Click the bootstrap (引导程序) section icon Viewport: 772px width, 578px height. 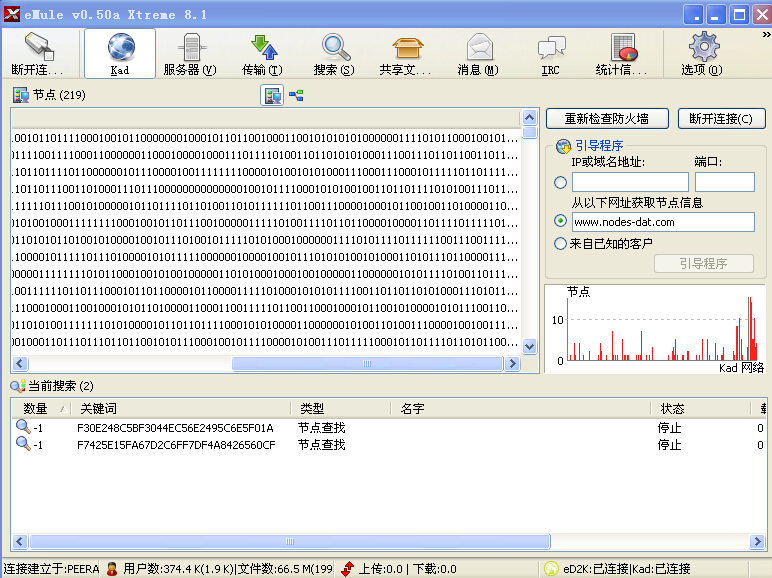coord(563,146)
